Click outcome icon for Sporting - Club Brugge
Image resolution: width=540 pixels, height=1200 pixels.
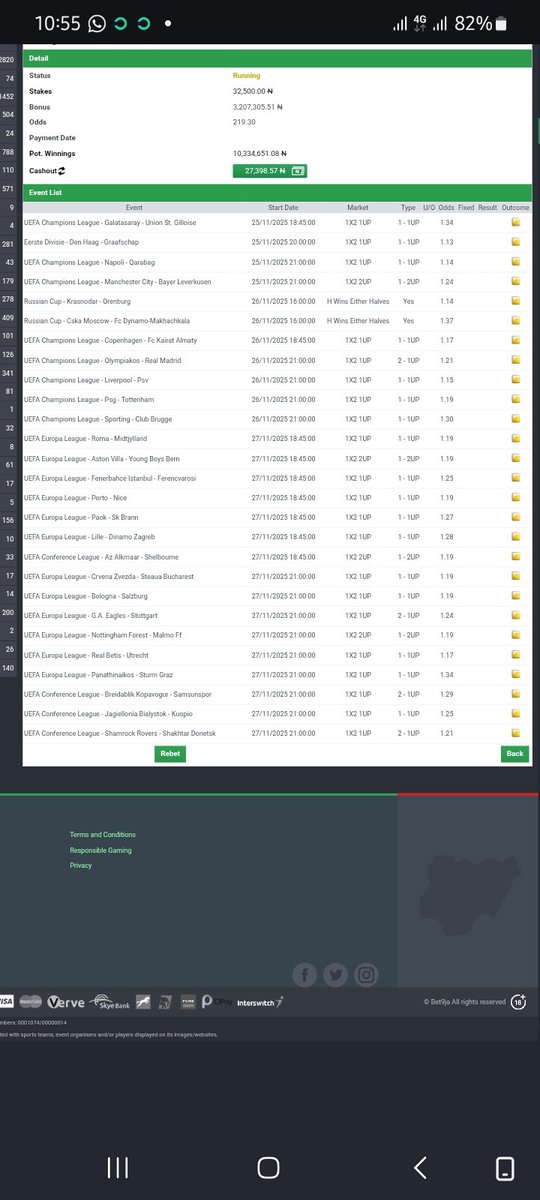[516, 419]
